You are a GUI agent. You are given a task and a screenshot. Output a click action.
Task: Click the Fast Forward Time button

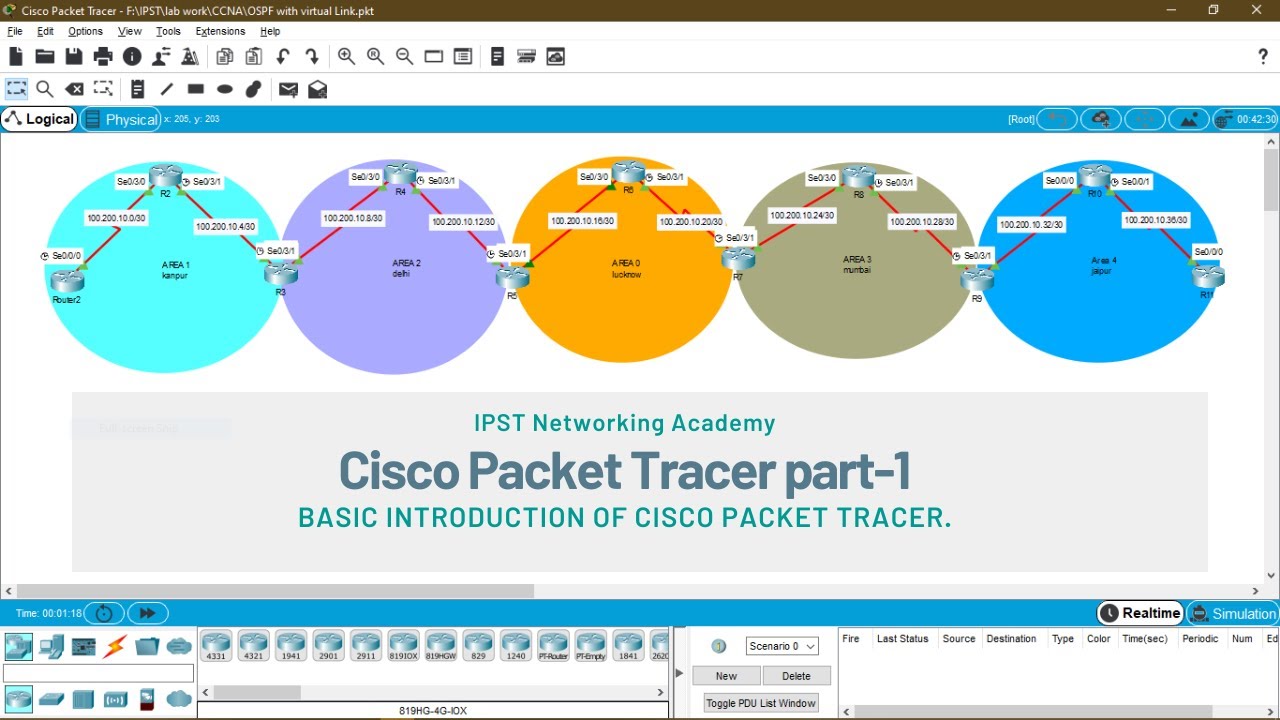[148, 613]
